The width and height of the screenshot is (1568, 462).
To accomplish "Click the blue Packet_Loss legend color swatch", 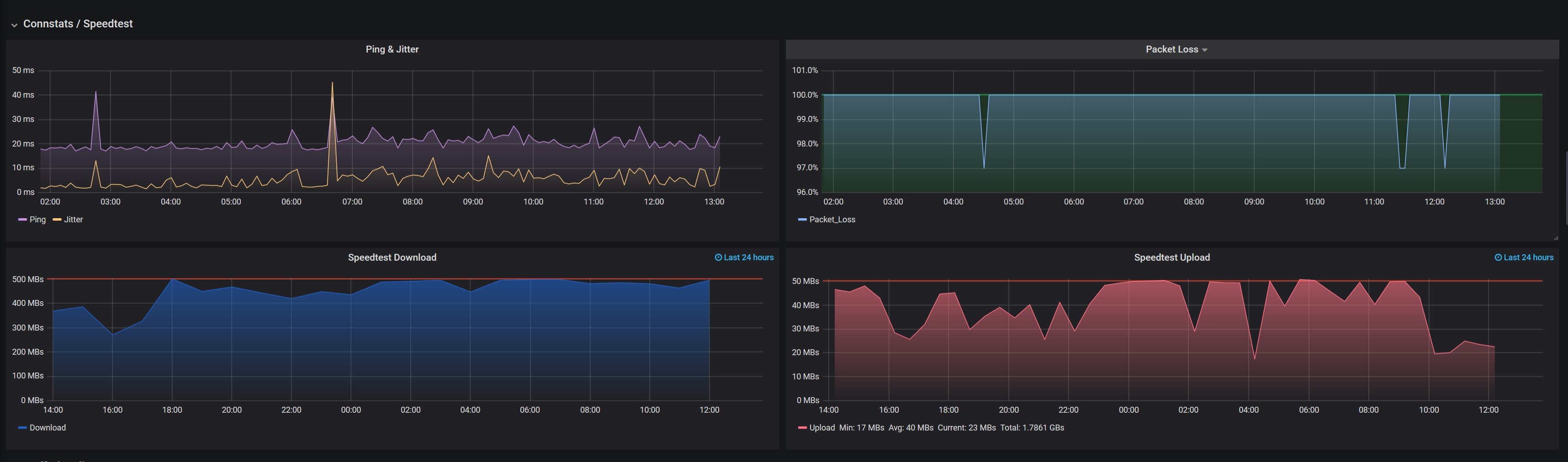I will (802, 220).
